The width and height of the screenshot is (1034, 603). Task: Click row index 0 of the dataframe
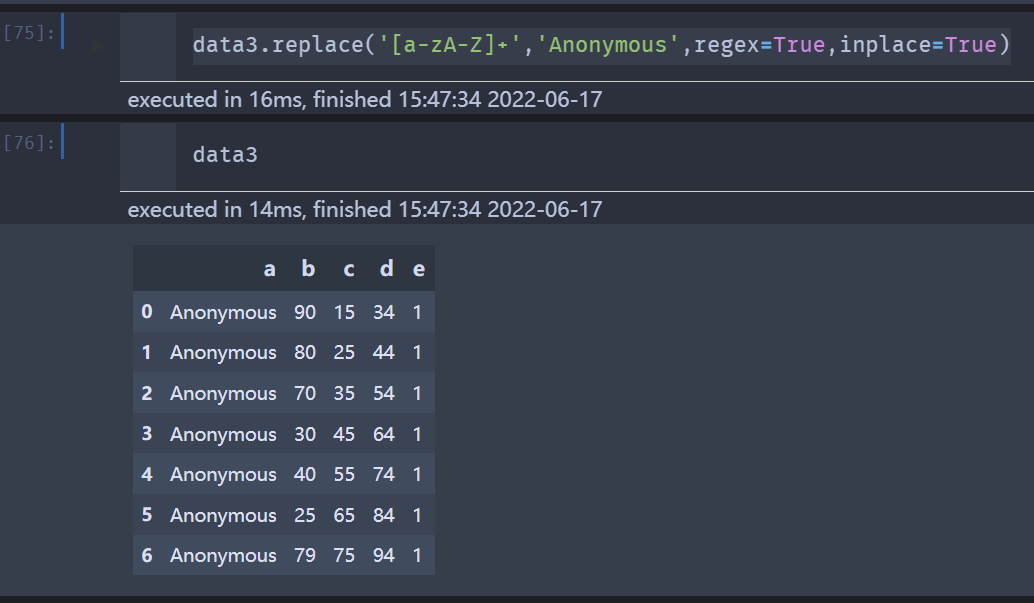pos(147,311)
